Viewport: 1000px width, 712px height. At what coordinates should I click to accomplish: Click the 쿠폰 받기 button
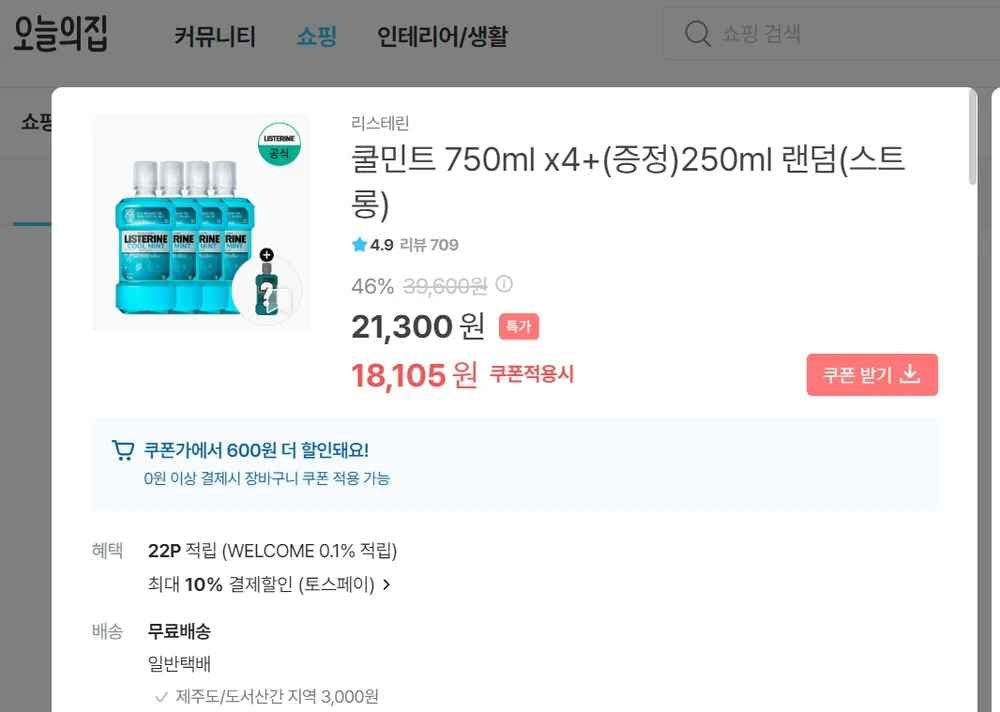(872, 374)
